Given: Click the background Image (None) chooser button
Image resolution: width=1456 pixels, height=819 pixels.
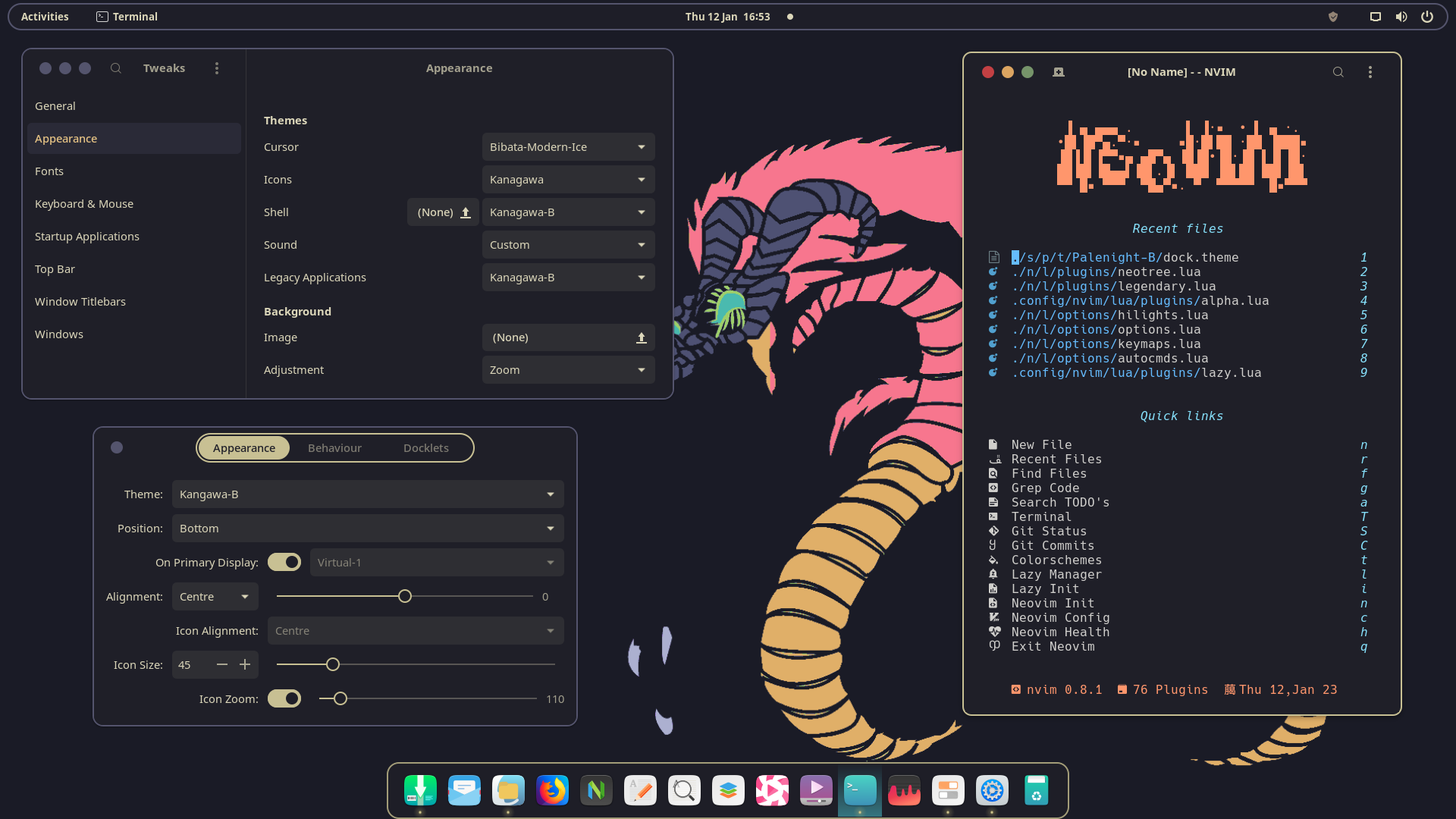Looking at the screenshot, I should click(568, 337).
